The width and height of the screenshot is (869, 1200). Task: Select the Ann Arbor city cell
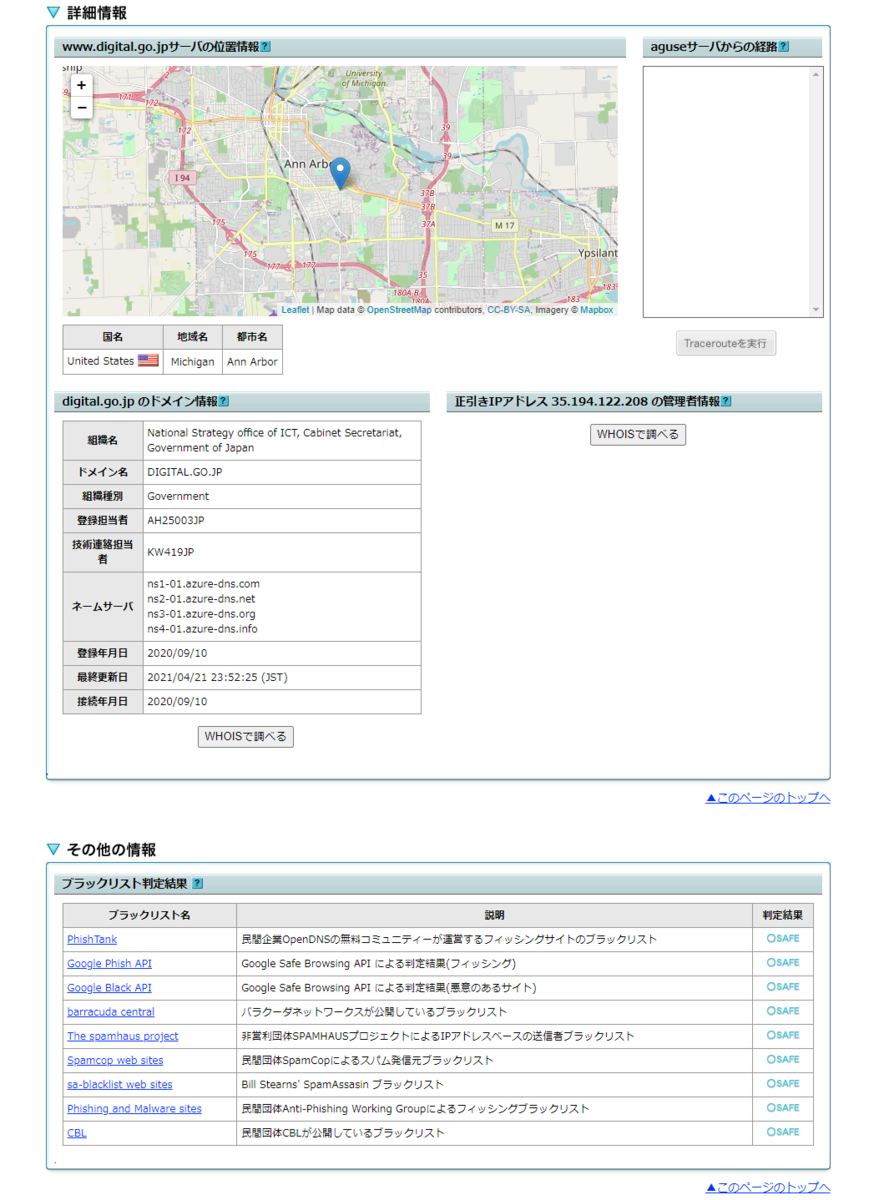pyautogui.click(x=252, y=362)
